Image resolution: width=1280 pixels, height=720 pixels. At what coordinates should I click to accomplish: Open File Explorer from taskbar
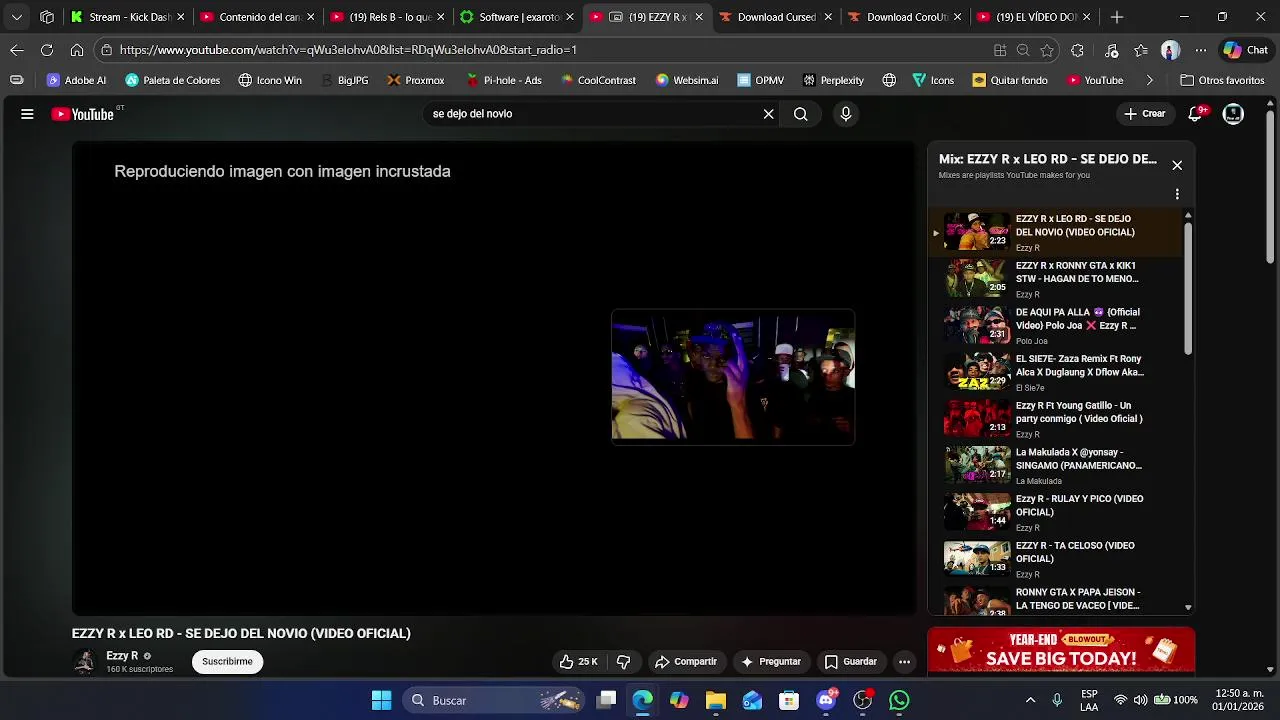click(716, 700)
